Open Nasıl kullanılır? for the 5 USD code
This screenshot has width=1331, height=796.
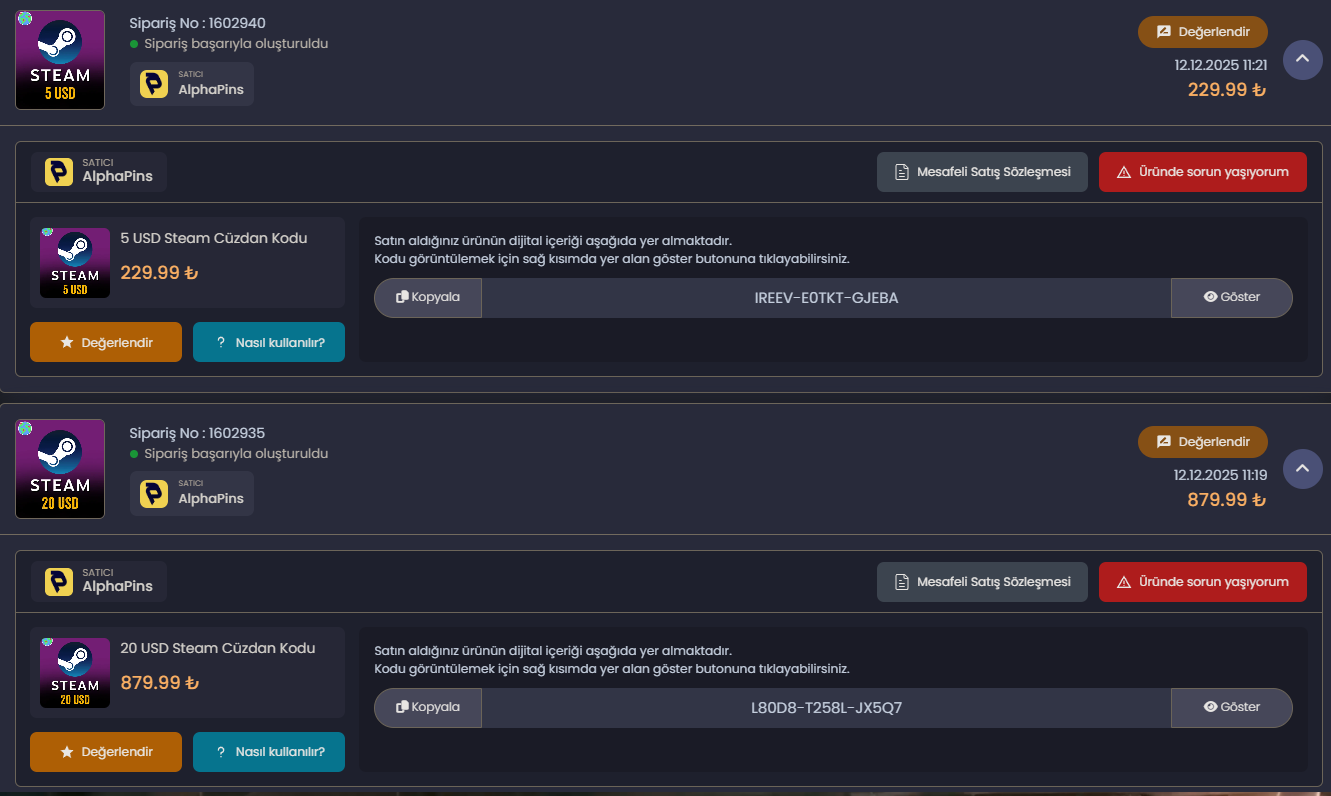coord(269,342)
